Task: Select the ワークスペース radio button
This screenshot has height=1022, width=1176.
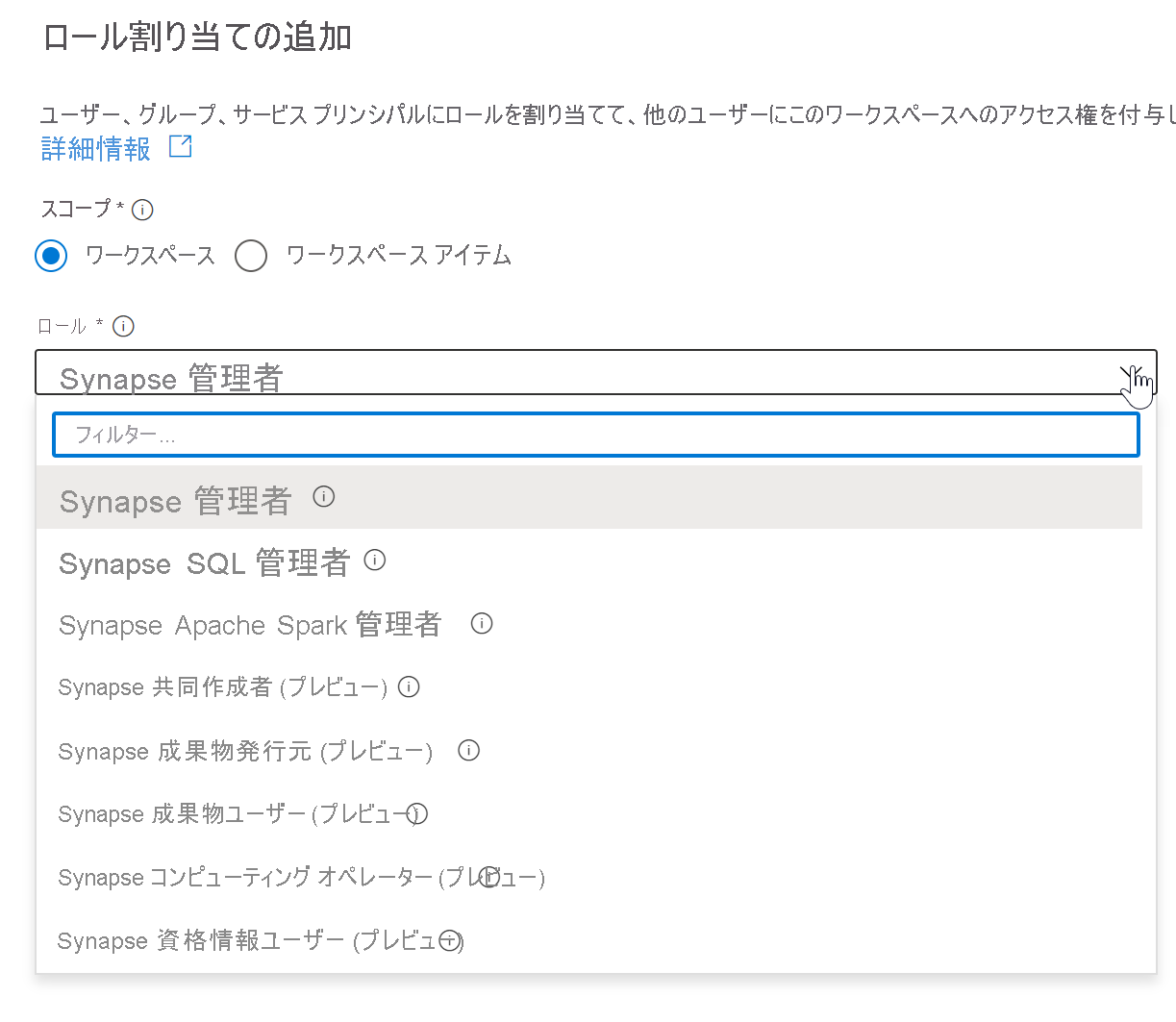Action: coord(51,256)
